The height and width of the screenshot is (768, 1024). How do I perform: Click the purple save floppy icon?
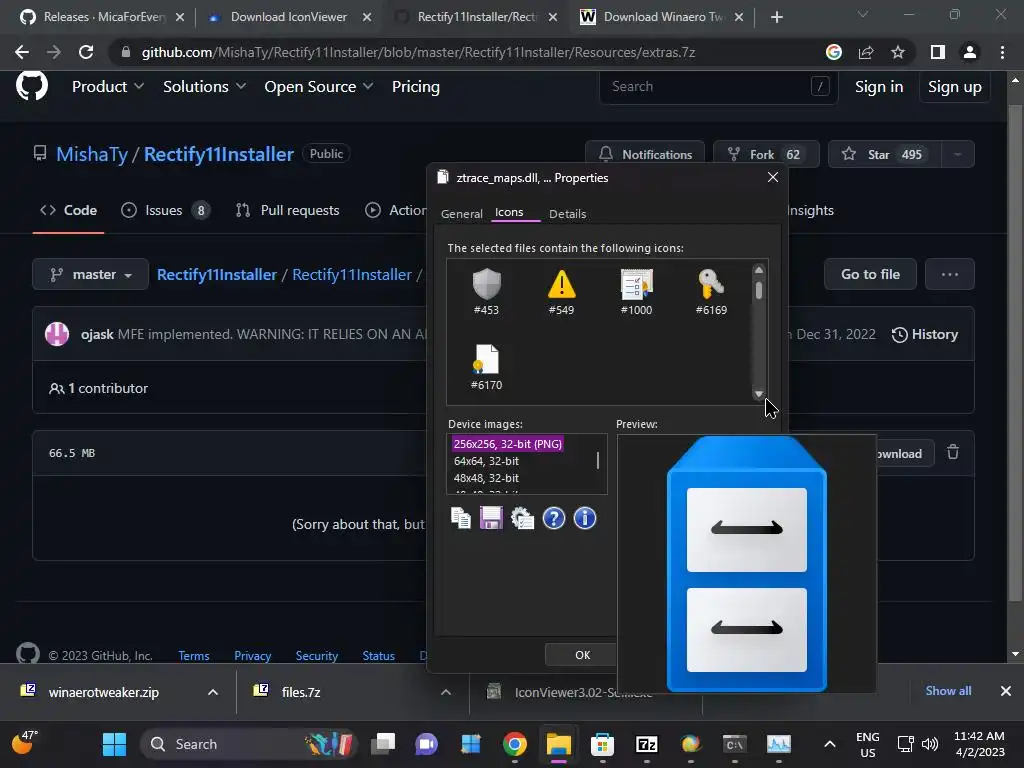(491, 519)
